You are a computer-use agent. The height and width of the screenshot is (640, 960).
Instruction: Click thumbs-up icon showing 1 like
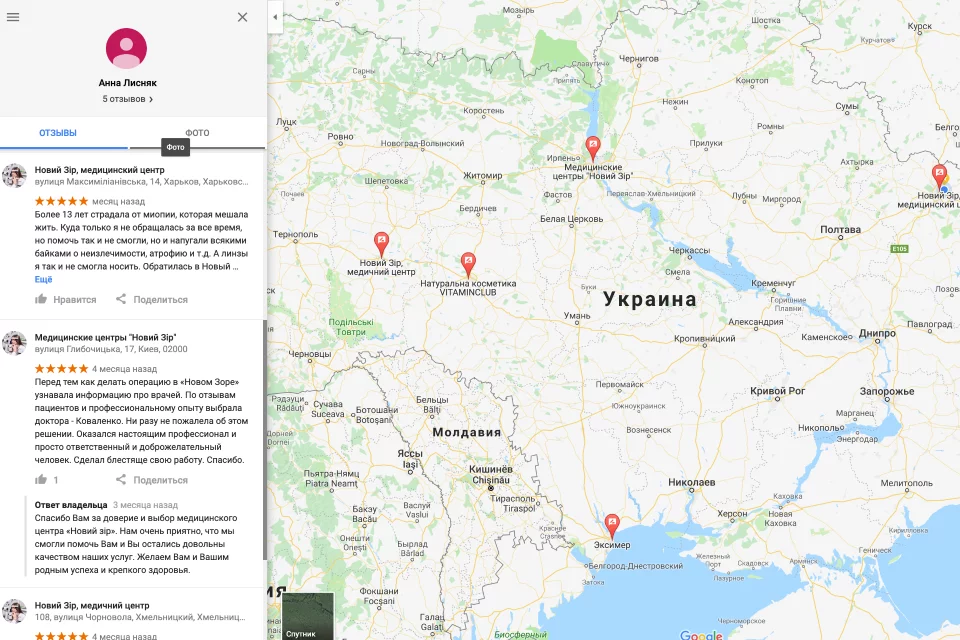(x=41, y=480)
